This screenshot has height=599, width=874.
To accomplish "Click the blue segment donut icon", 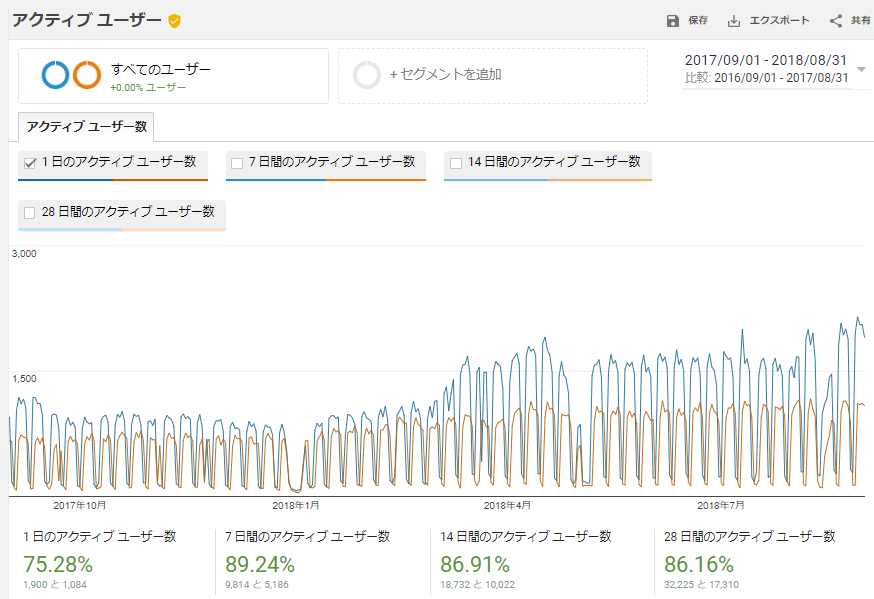I will (55, 75).
